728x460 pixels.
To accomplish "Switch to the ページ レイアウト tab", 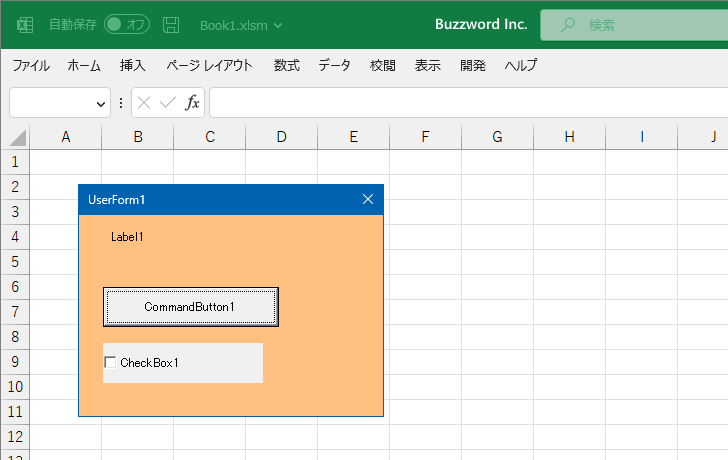I will click(x=209, y=65).
